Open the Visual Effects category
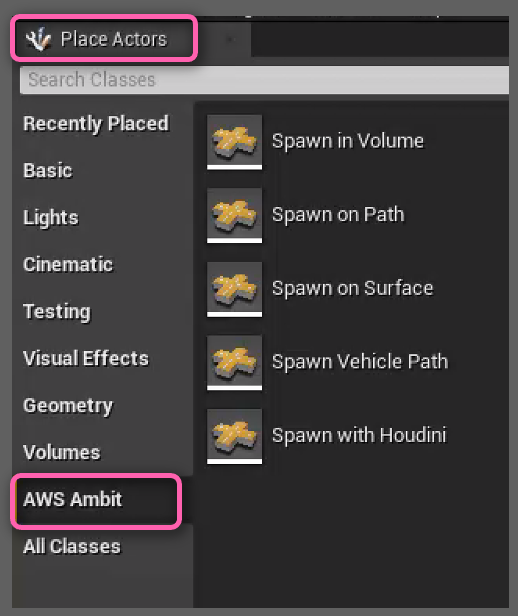Viewport: 518px width, 616px height. click(x=86, y=358)
